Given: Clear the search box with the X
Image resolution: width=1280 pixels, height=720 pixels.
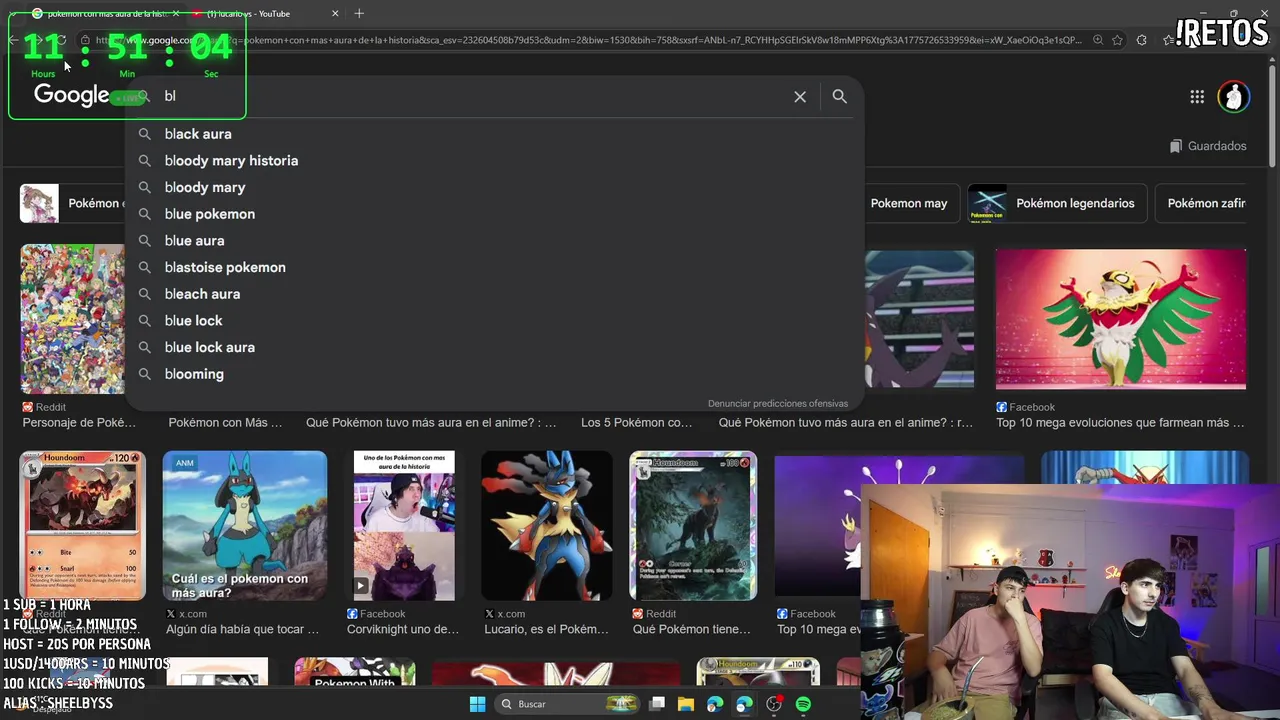Looking at the screenshot, I should click(x=800, y=97).
